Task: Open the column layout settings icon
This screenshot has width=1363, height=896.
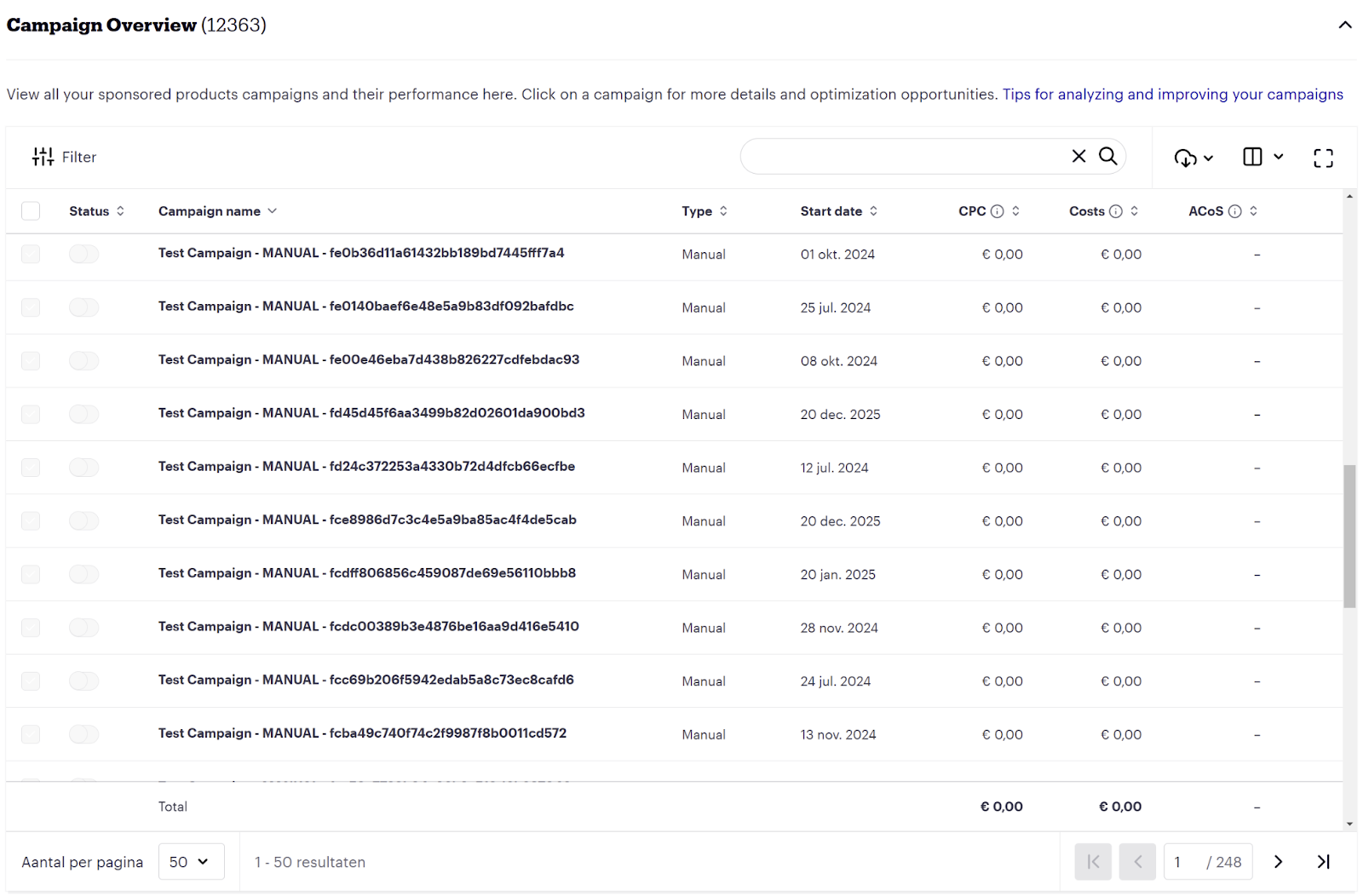Action: click(1262, 158)
